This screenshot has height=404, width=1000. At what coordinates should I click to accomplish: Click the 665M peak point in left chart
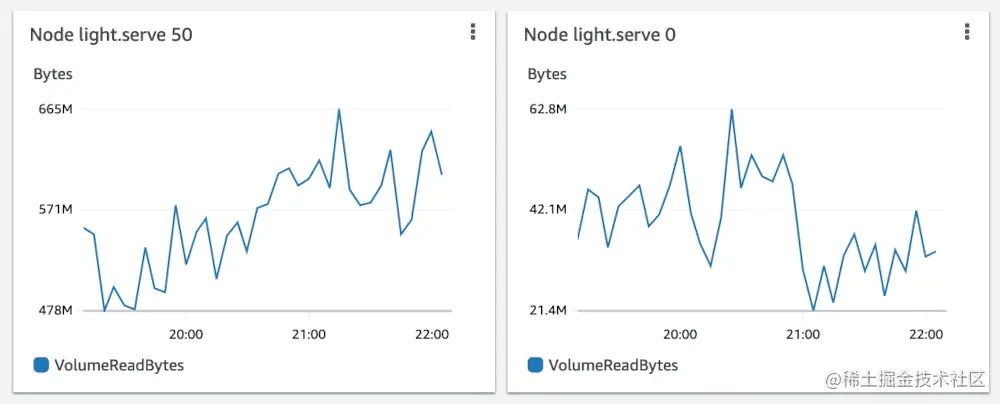(x=339, y=109)
